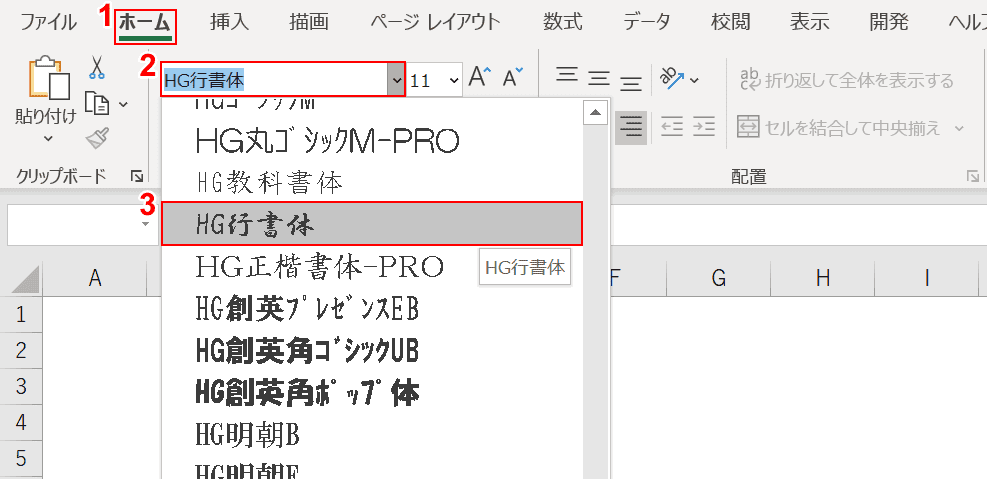Image resolution: width=987 pixels, height=479 pixels.
Task: Select row 1 header
Action: point(21,314)
